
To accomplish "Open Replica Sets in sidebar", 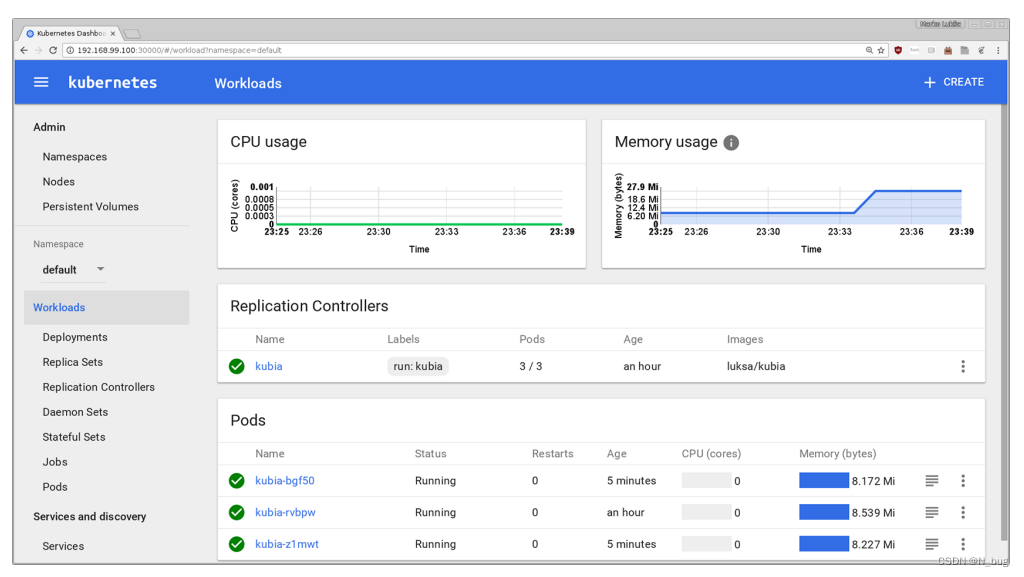I will (x=72, y=362).
